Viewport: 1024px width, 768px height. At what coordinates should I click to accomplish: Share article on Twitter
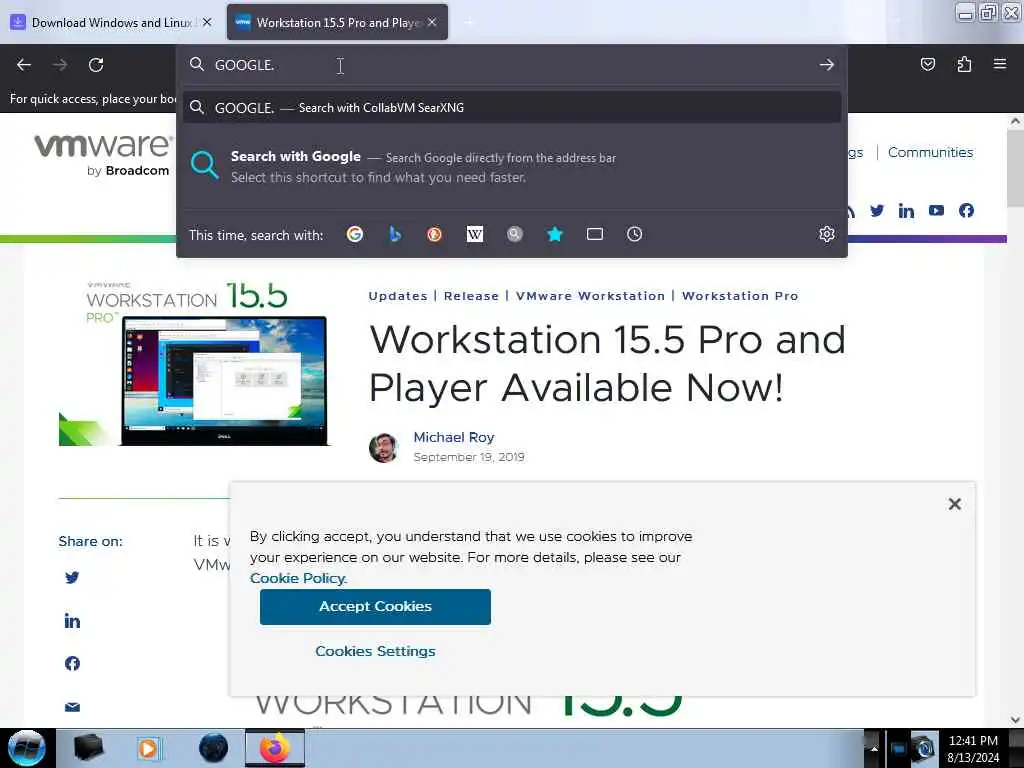click(x=72, y=577)
